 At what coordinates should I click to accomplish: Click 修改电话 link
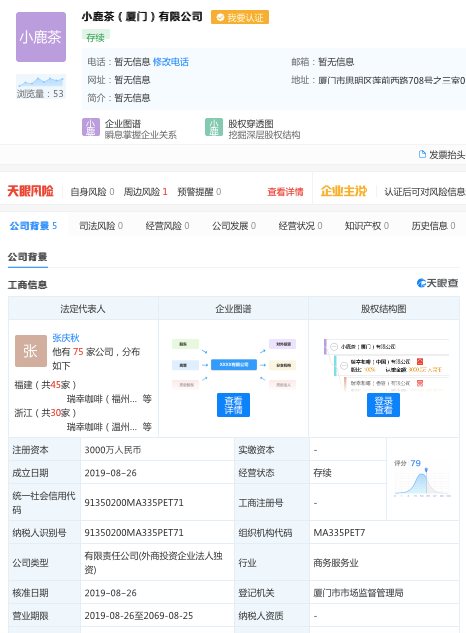(x=171, y=62)
